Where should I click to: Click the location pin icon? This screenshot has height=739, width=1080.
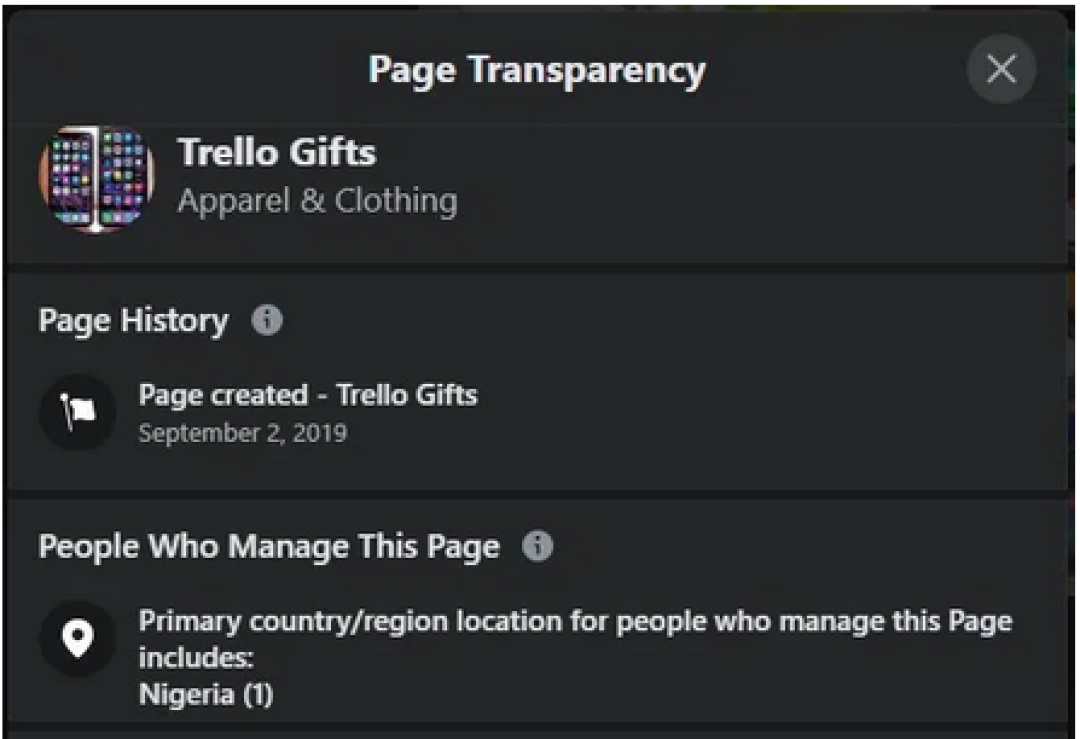[x=78, y=638]
